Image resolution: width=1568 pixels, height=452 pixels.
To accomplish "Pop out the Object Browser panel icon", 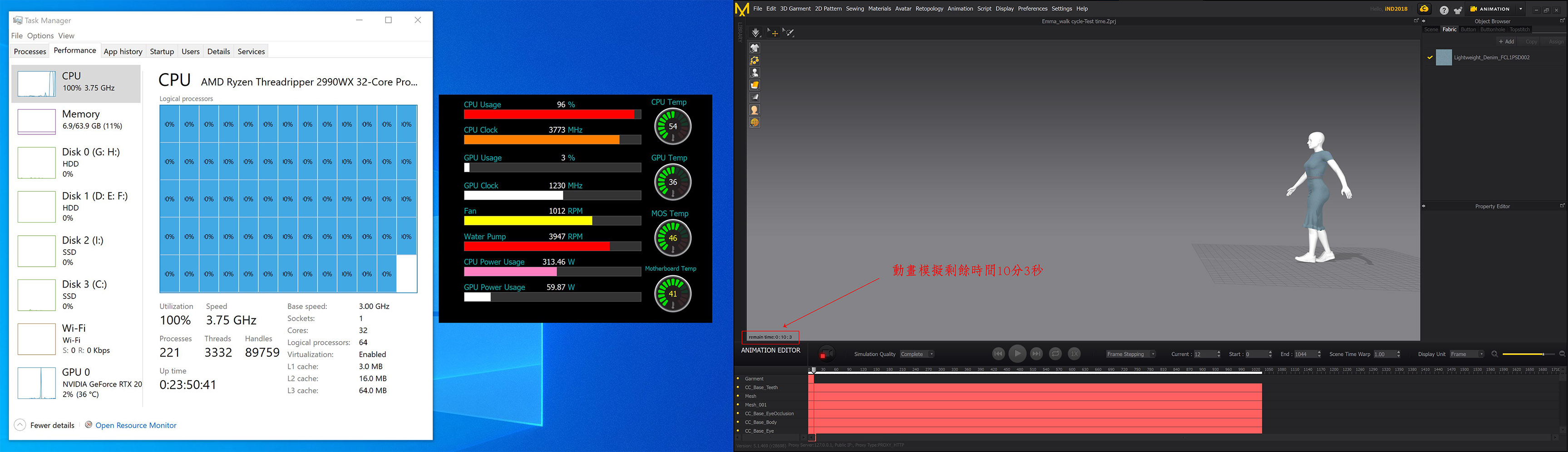I will (x=1562, y=21).
